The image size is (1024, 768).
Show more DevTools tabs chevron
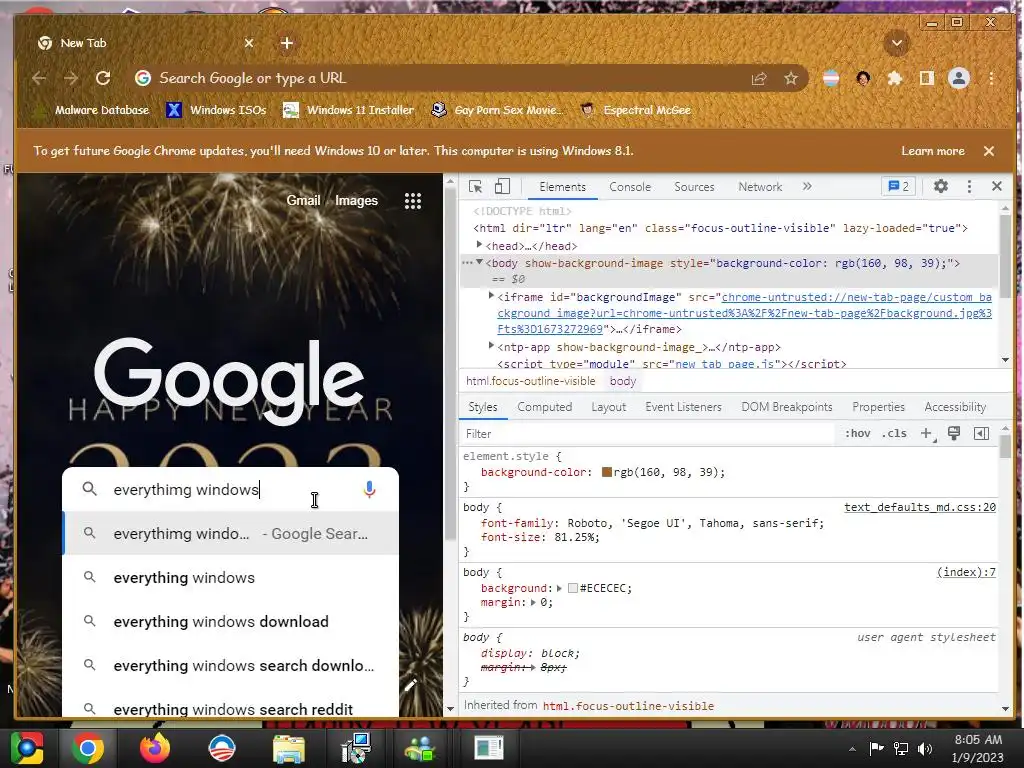pyautogui.click(x=807, y=187)
